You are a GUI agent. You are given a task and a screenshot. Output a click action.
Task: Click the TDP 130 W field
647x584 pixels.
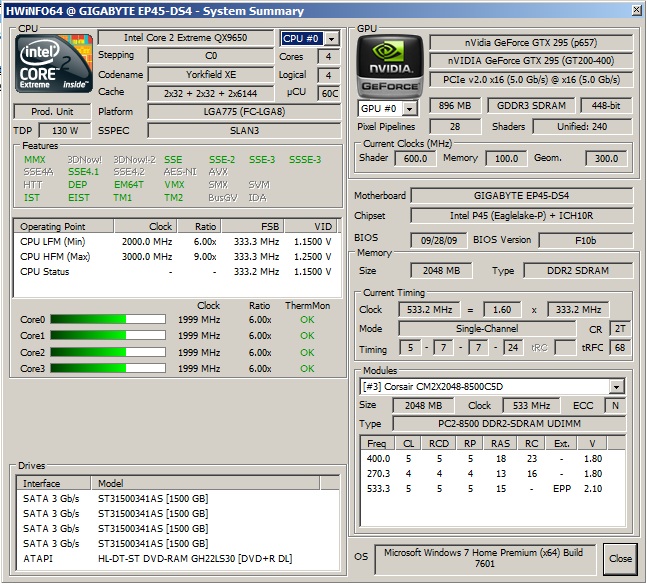point(65,131)
